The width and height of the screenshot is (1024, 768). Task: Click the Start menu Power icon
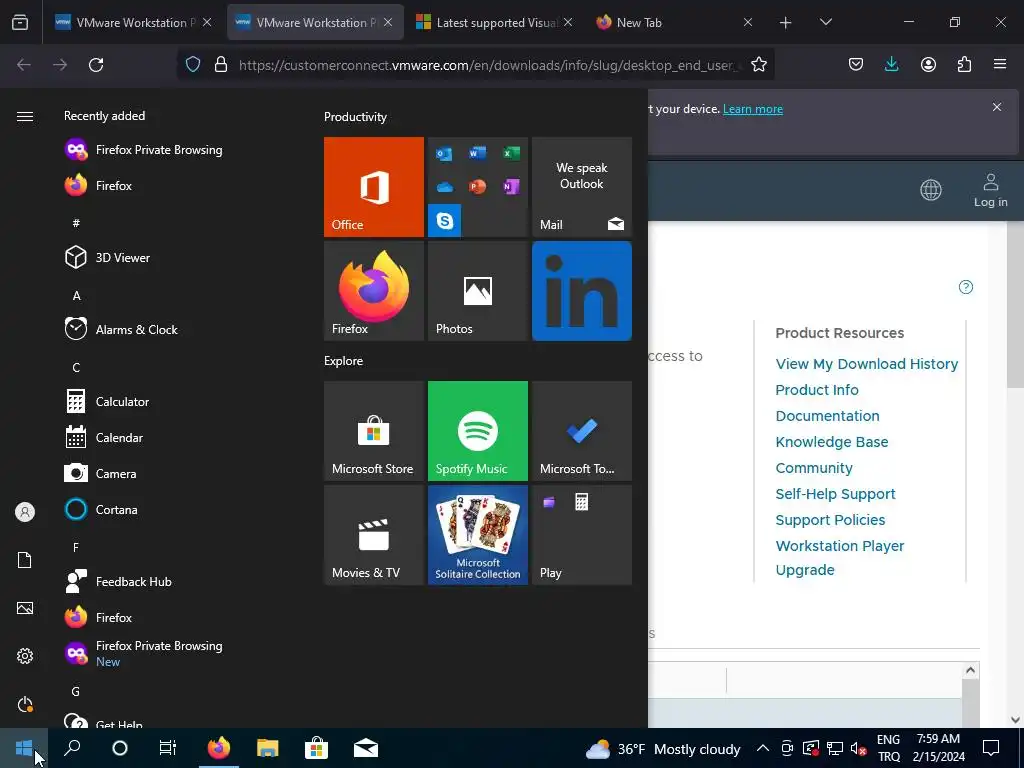pos(25,704)
